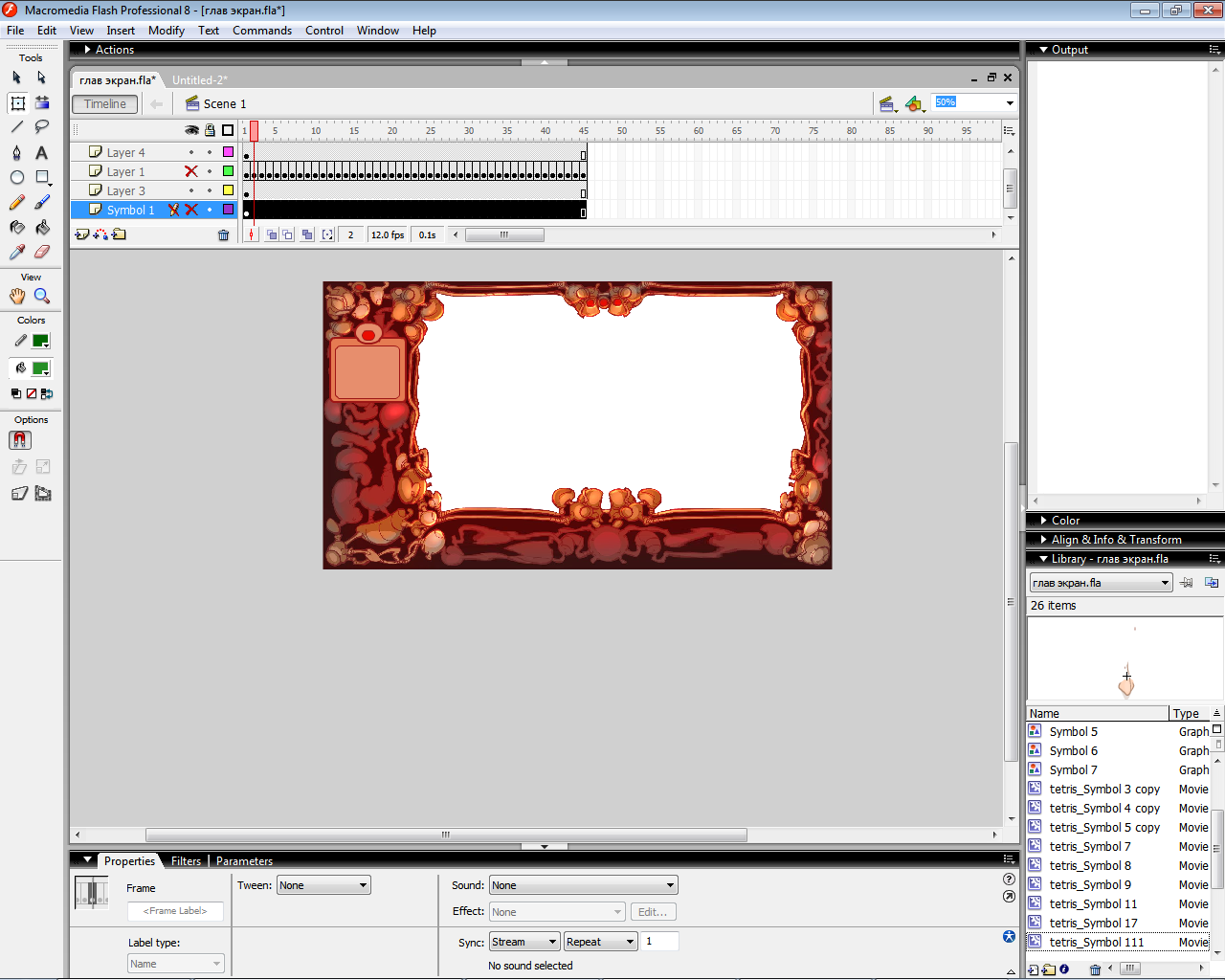
Task: Select the Lasso tool
Action: pyautogui.click(x=41, y=126)
